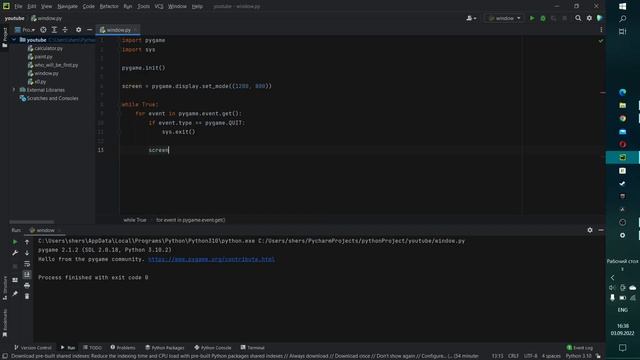Toggle scroll to end in the Run console
The height and width of the screenshot is (360, 640).
click(x=27, y=274)
